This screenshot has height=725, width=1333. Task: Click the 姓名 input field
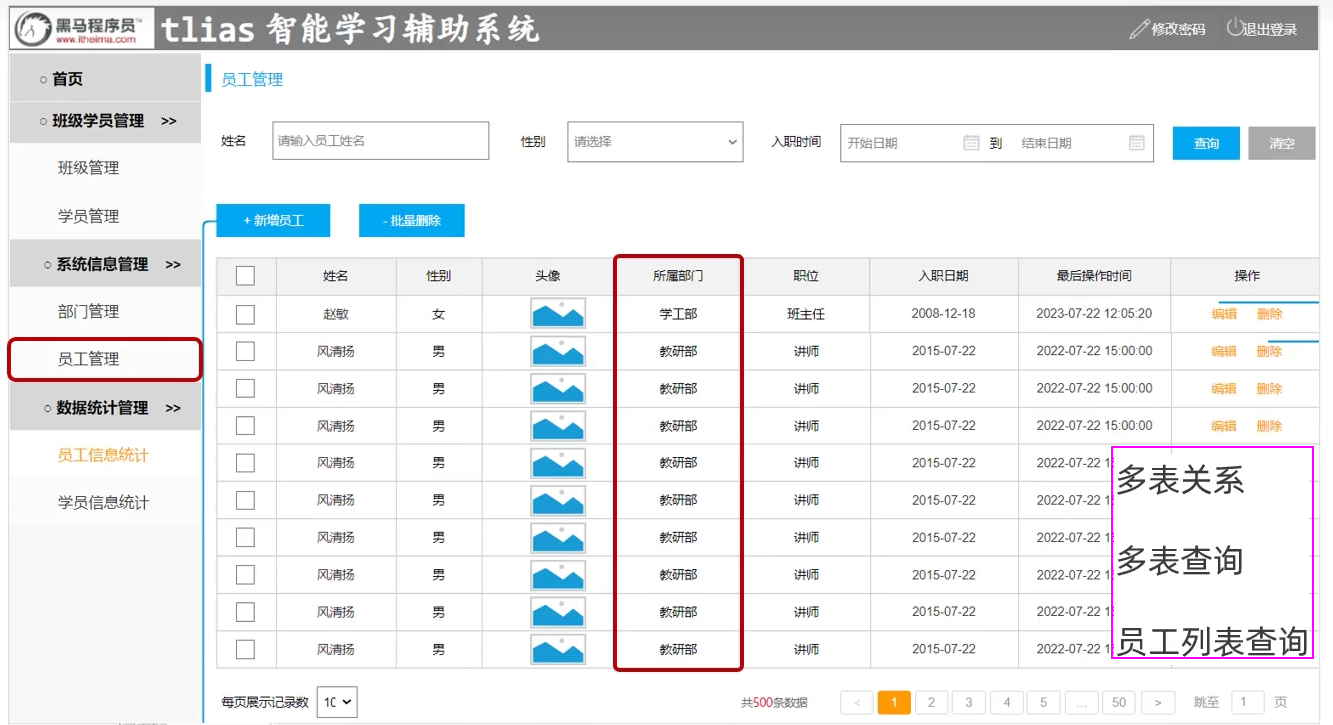tap(381, 141)
